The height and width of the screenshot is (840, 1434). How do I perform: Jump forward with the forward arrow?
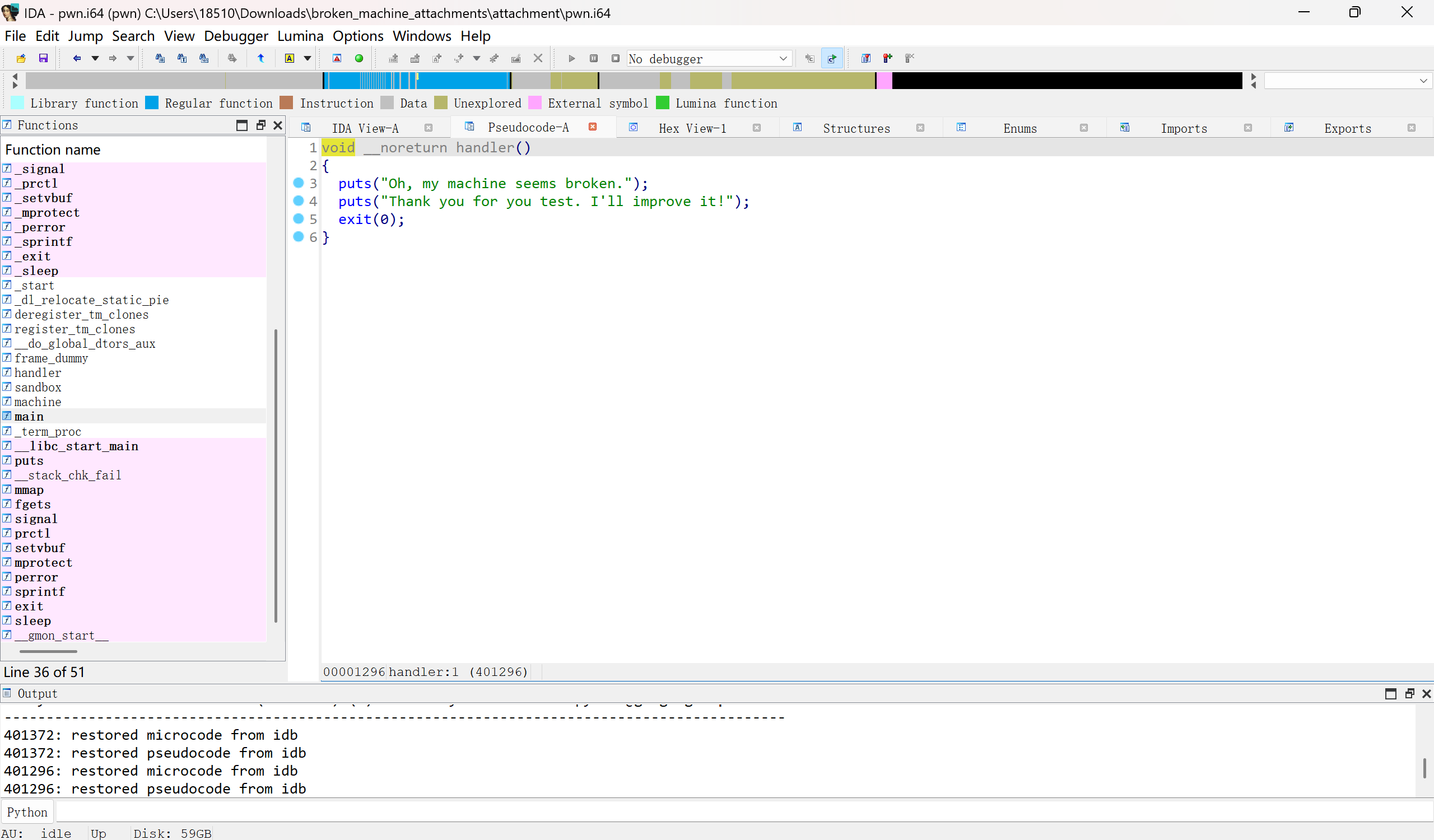click(x=113, y=58)
